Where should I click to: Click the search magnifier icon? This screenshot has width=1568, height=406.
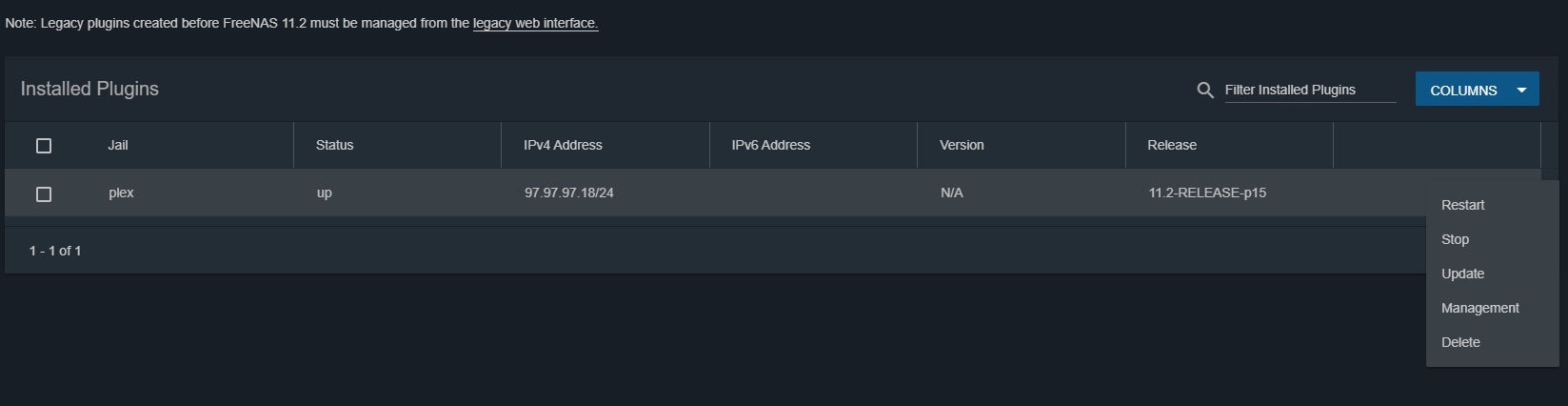(1204, 90)
